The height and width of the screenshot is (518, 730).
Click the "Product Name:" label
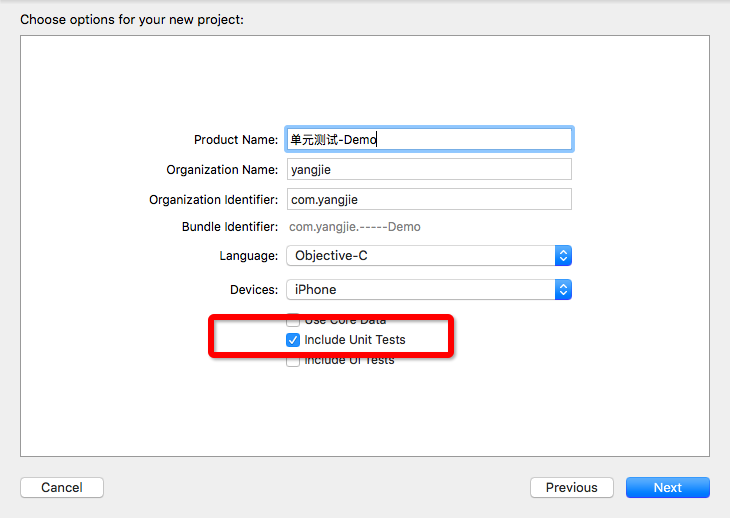tap(236, 140)
